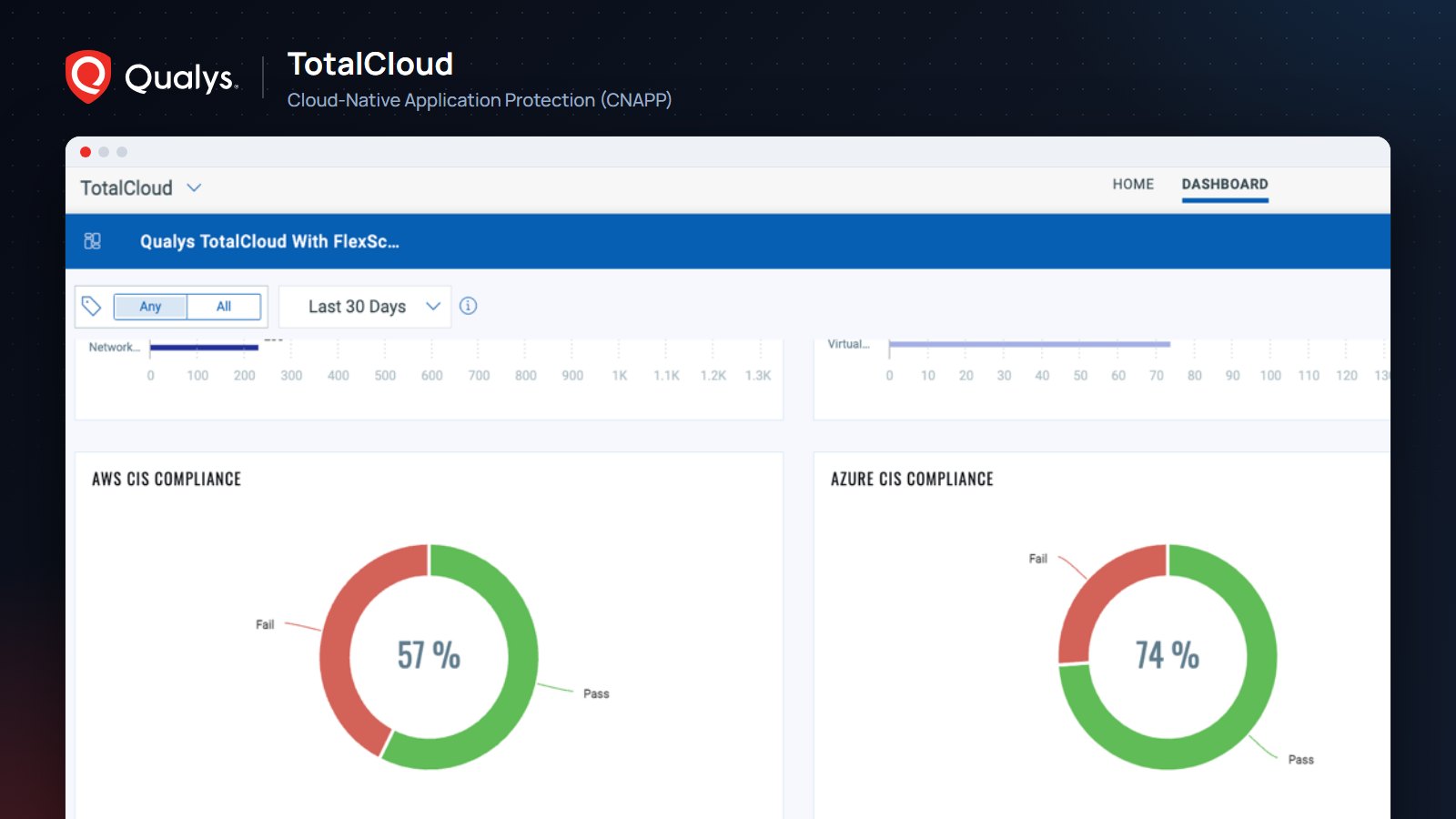Open the Last 30 Days dropdown
This screenshot has width=1456, height=819.
tap(365, 307)
